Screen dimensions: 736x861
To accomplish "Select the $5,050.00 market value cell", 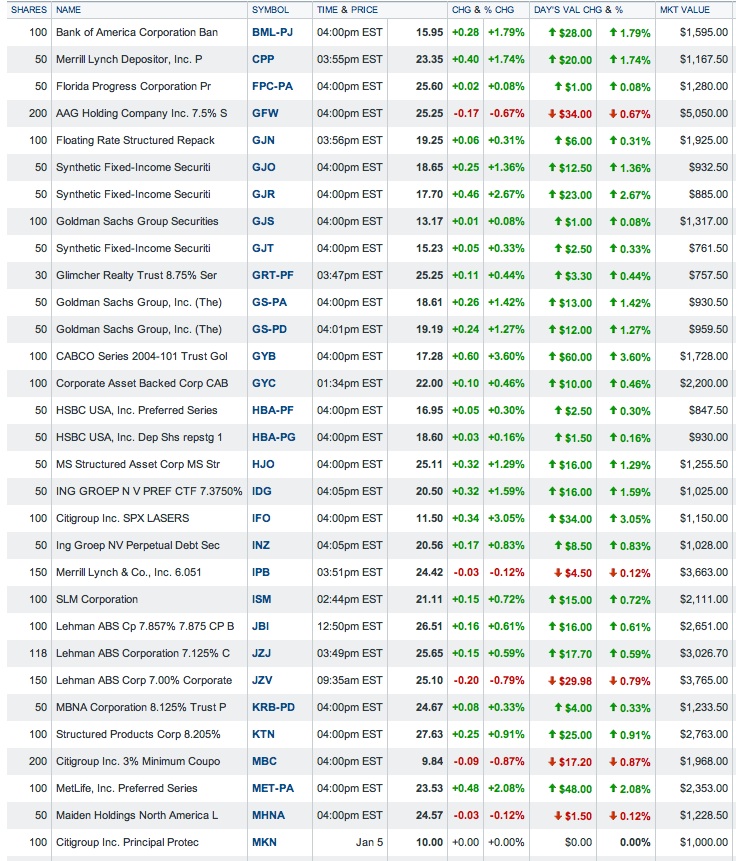I will (704, 113).
